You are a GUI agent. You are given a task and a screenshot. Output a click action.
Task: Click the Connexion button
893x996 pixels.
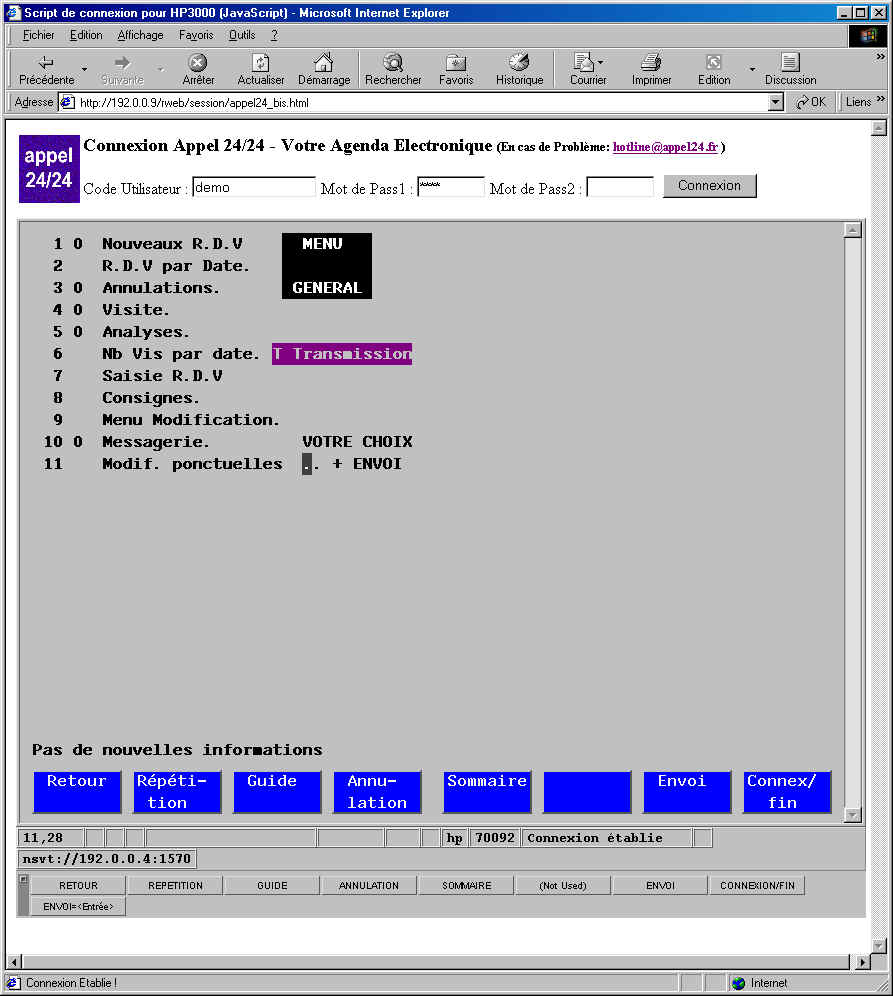pos(709,186)
